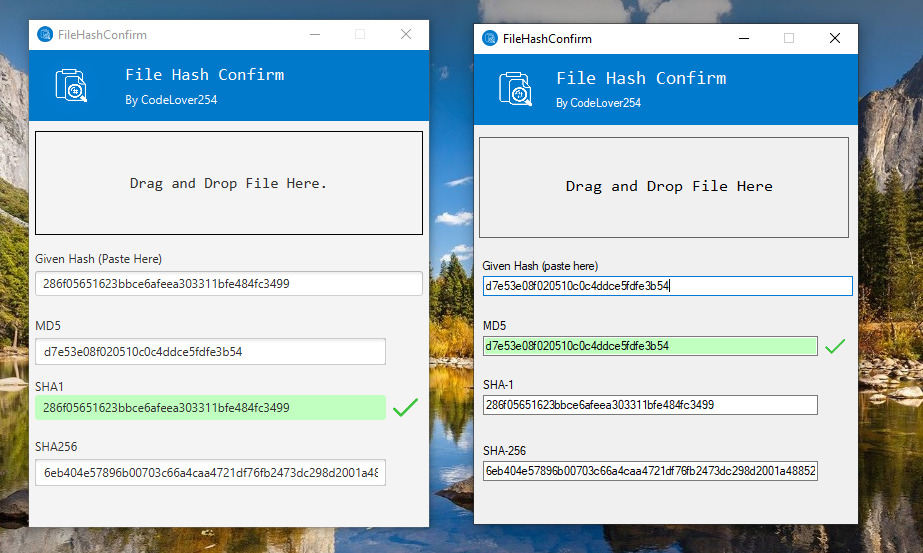Click the white MD5 hash field
This screenshot has height=553, width=923.
pyautogui.click(x=210, y=352)
